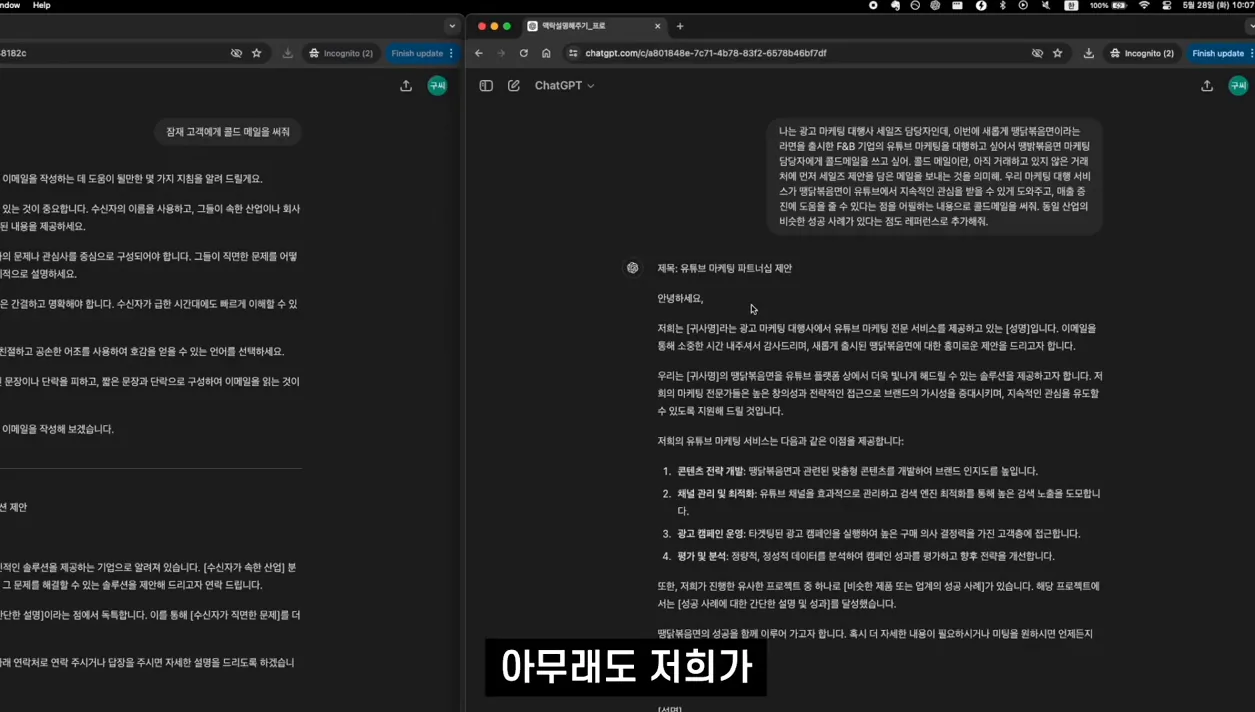Click the user message bubble in left window
This screenshot has width=1255, height=712.
228,132
